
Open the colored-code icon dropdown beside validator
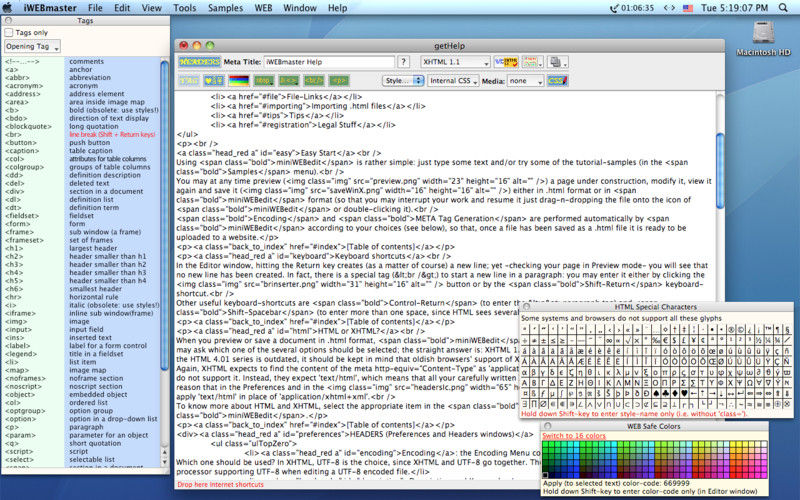pyautogui.click(x=532, y=62)
